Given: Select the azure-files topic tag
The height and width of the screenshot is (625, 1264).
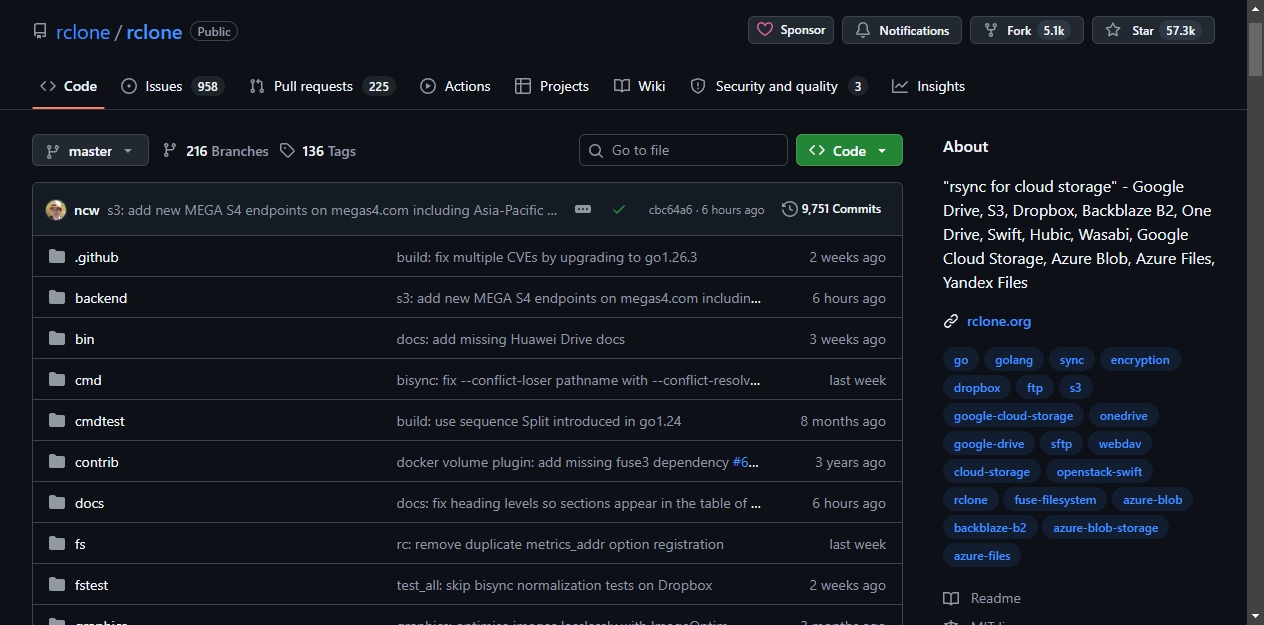Looking at the screenshot, I should (x=982, y=556).
